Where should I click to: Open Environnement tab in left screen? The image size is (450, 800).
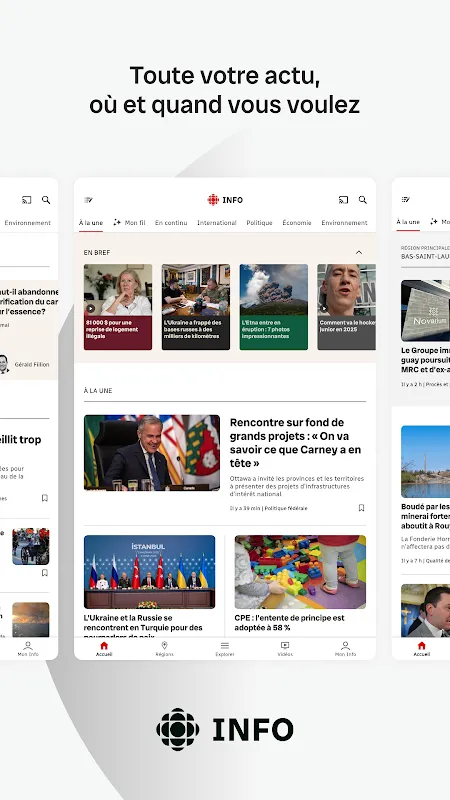pos(28,223)
